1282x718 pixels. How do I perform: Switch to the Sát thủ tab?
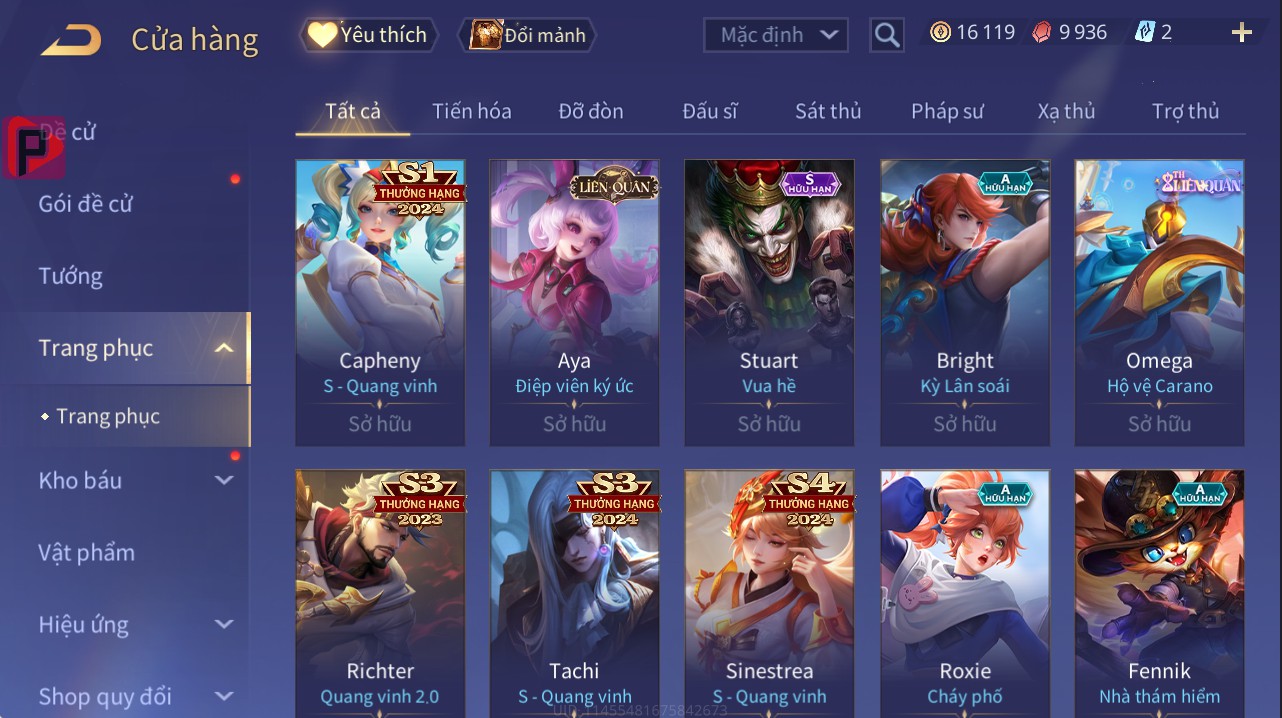[x=828, y=111]
